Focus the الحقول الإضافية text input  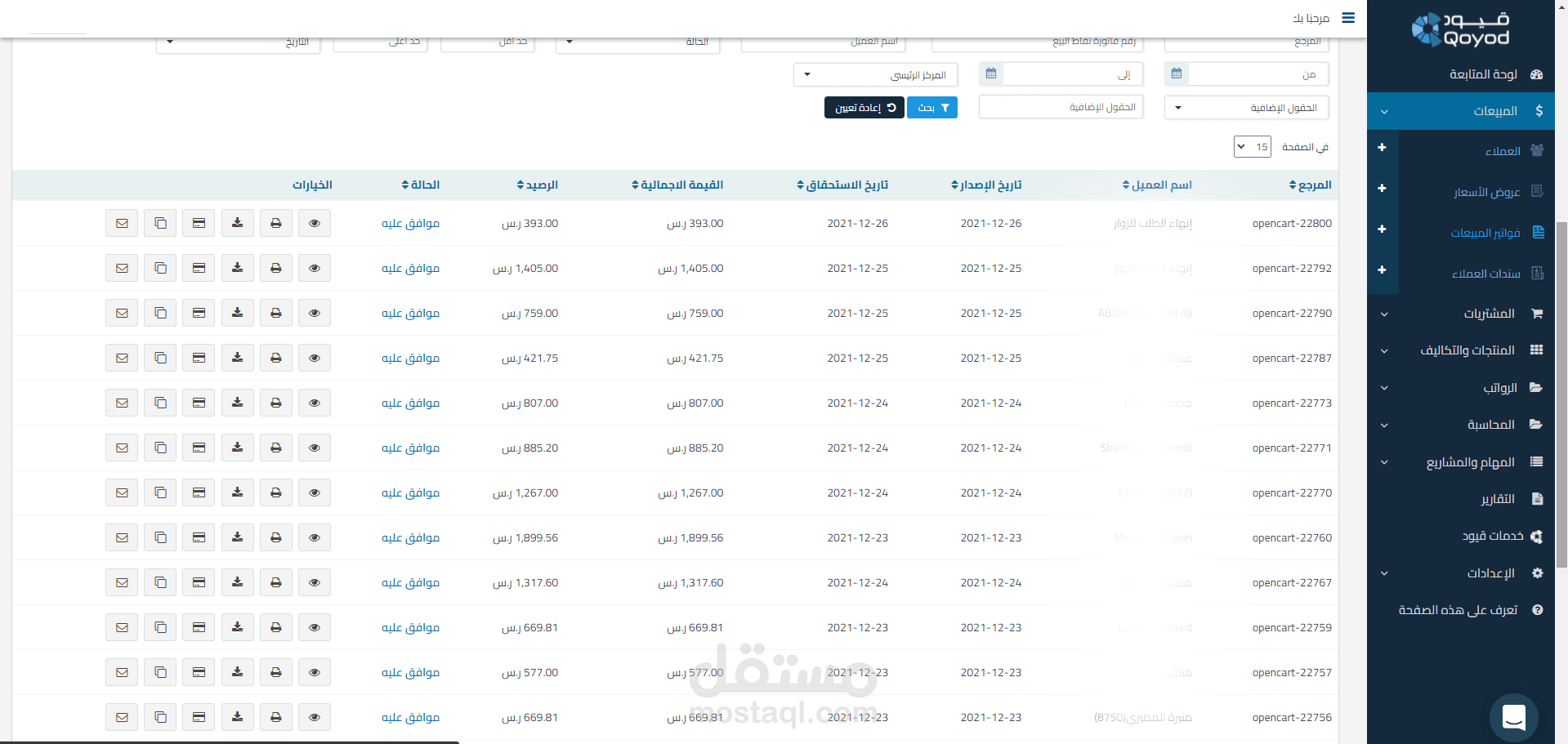point(1061,107)
